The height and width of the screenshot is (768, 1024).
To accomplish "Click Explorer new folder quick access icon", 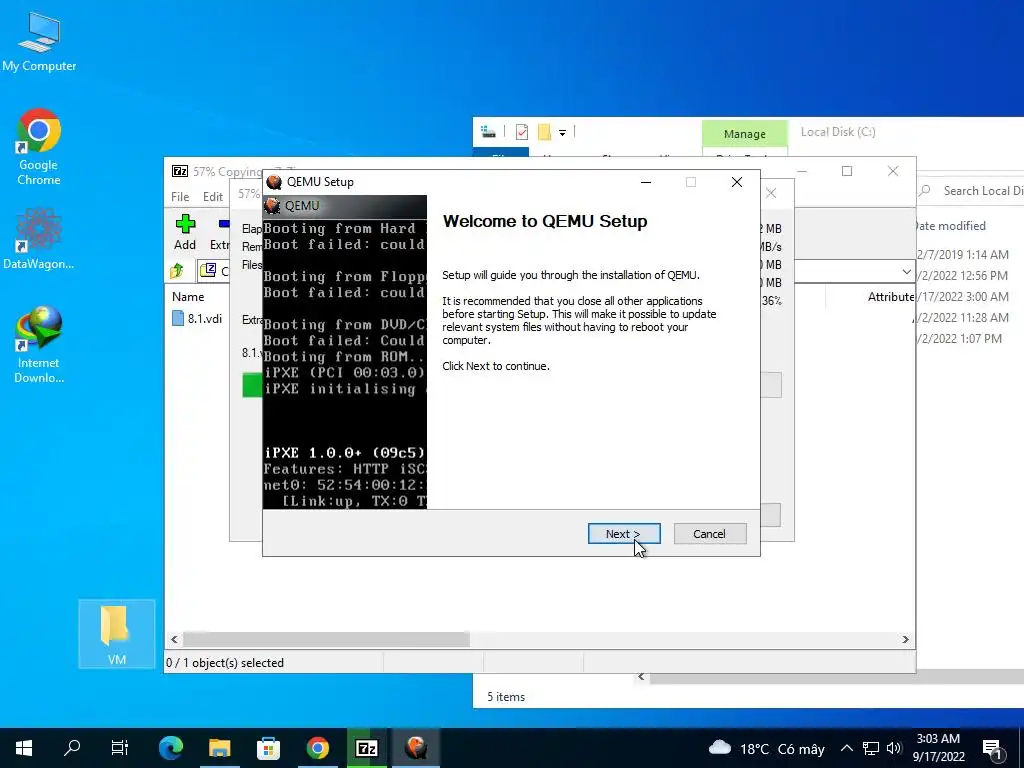I will click(544, 132).
